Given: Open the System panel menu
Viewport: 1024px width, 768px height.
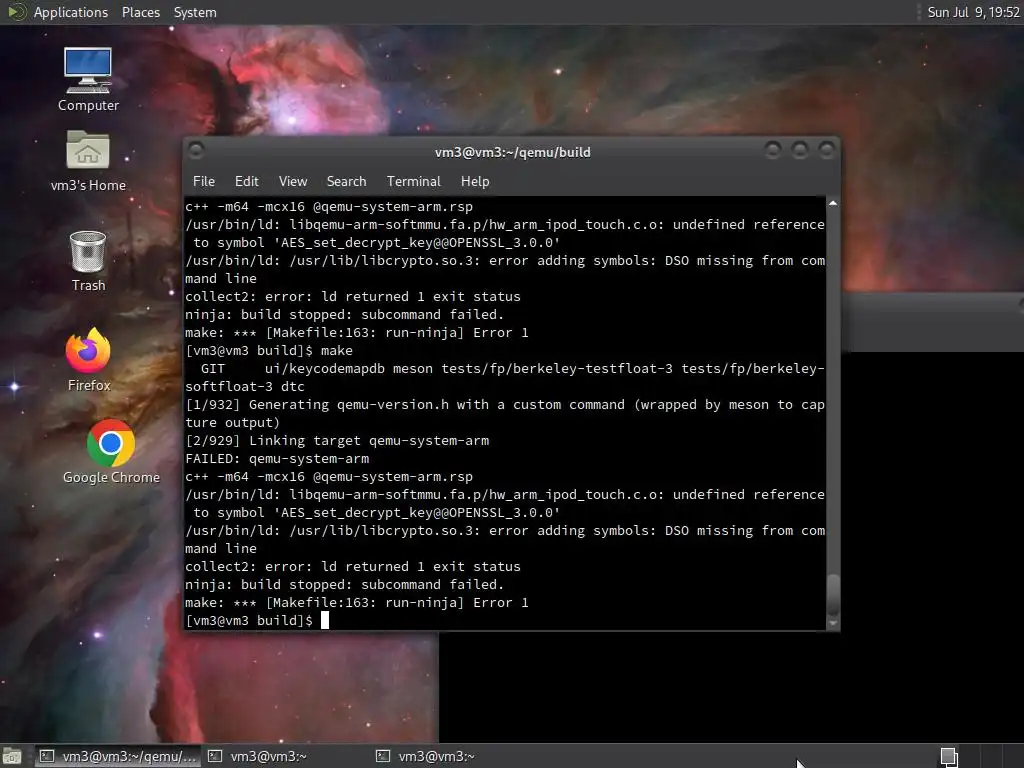Looking at the screenshot, I should coord(195,12).
